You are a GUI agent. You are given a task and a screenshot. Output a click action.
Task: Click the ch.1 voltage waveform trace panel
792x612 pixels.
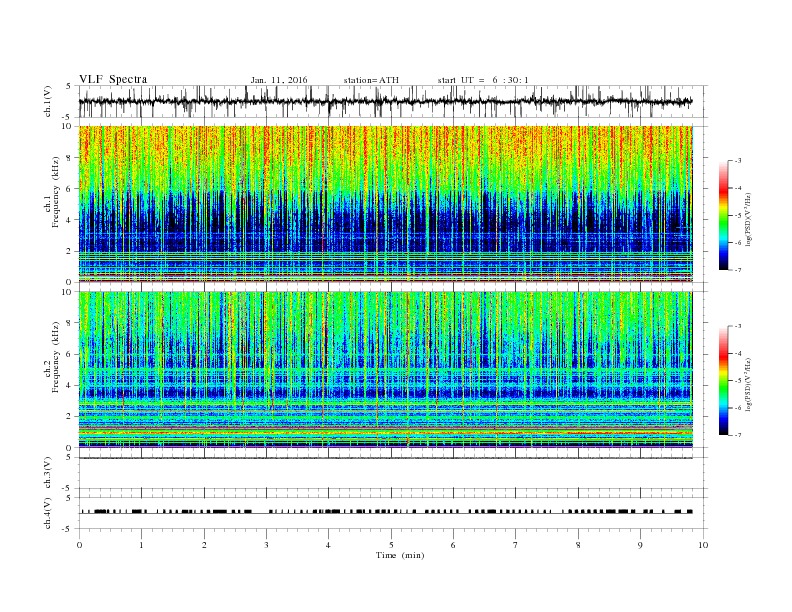[393, 101]
